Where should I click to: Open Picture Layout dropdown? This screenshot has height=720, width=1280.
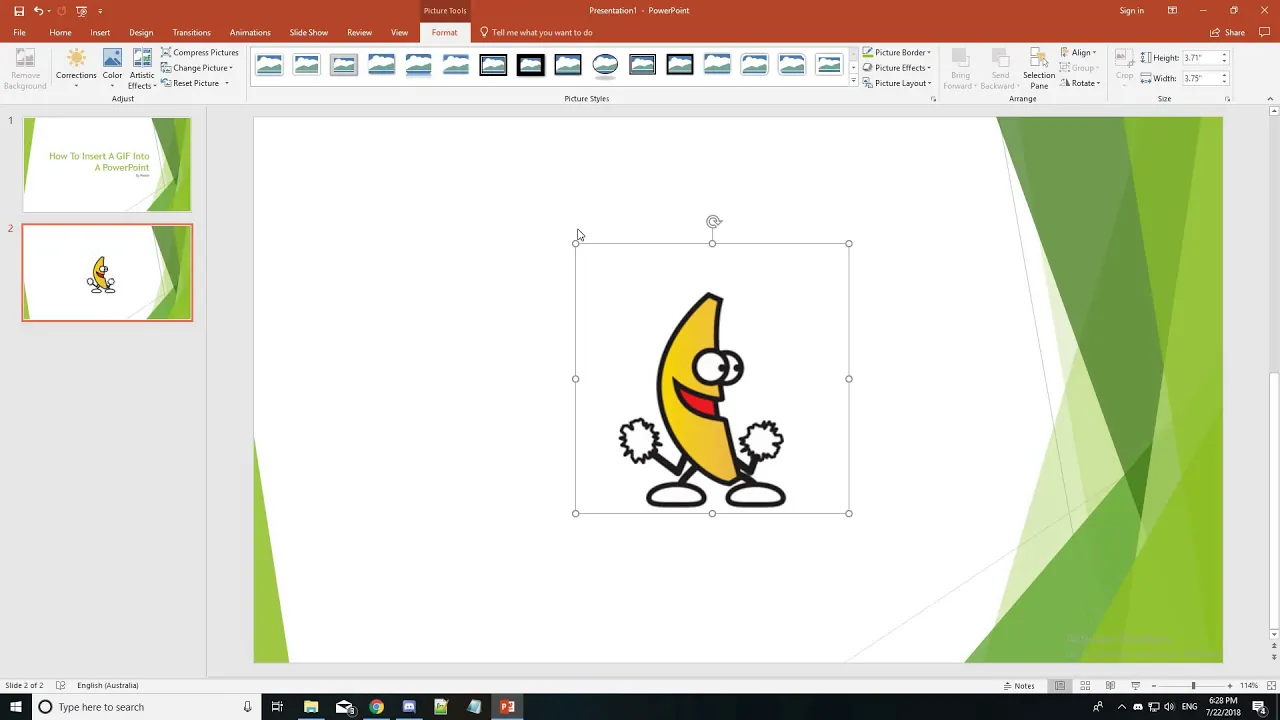(x=897, y=83)
